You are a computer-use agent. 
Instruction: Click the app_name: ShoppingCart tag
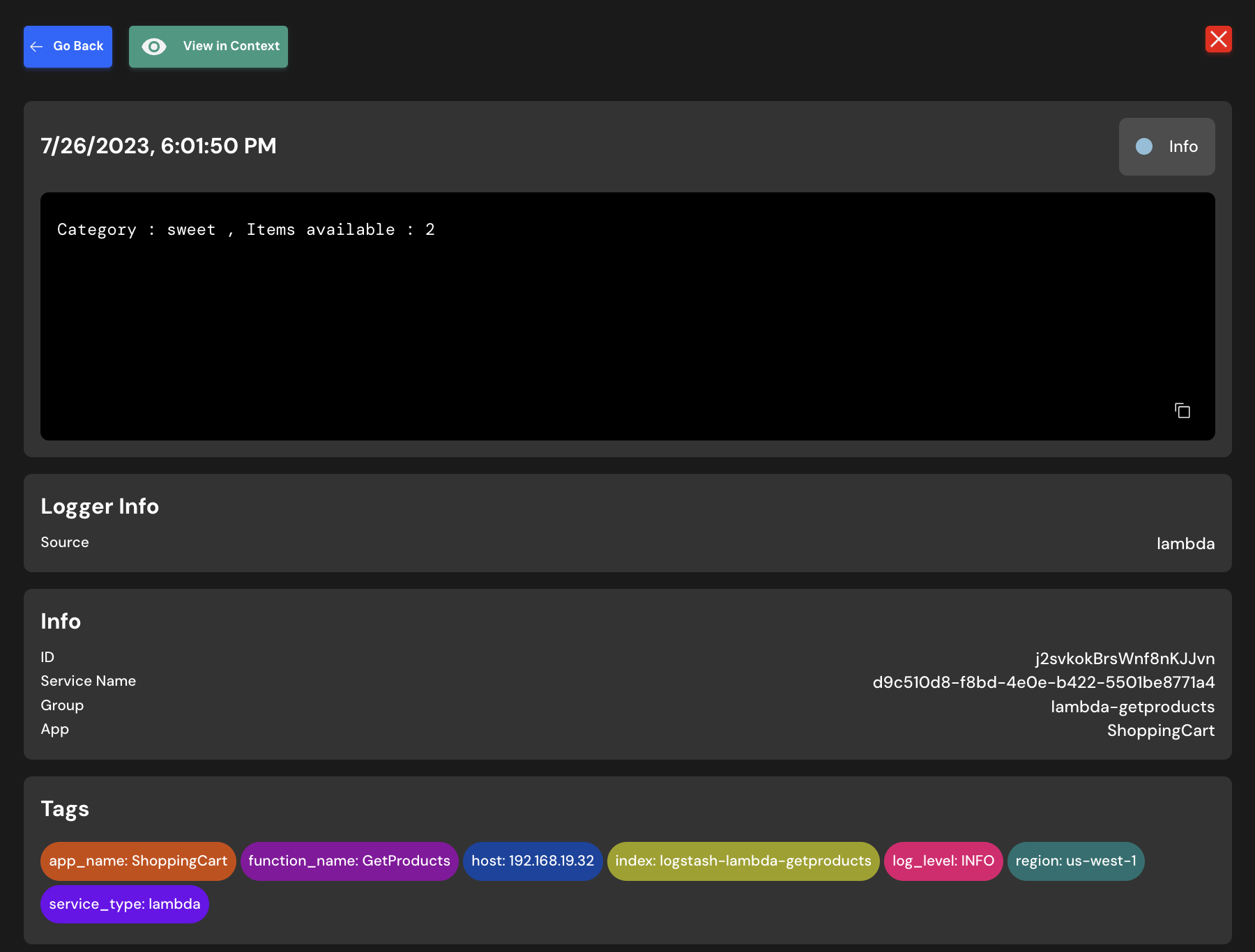[x=138, y=861]
